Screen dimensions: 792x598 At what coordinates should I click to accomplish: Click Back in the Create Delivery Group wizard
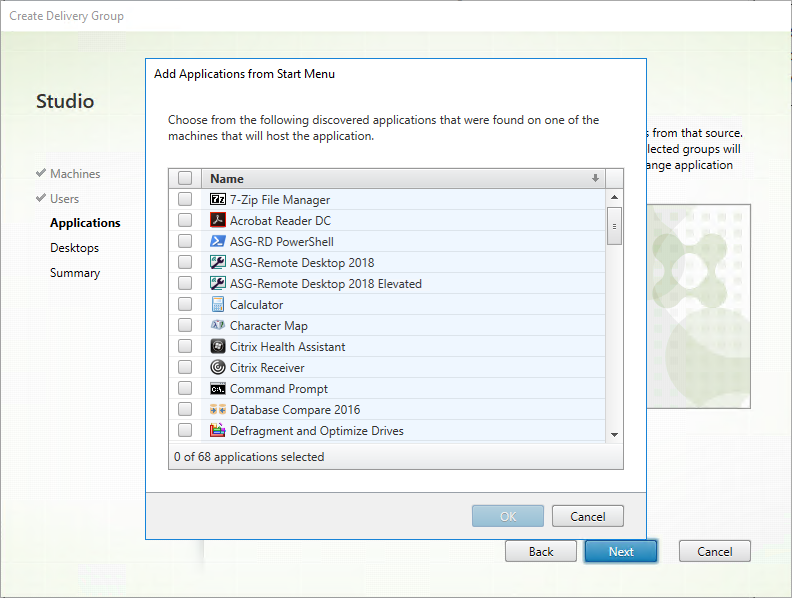541,552
